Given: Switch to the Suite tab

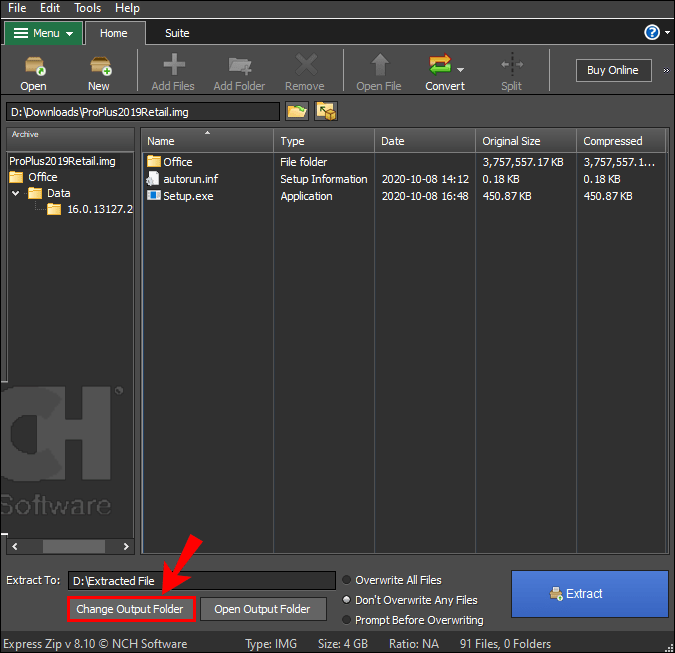Looking at the screenshot, I should (177, 33).
